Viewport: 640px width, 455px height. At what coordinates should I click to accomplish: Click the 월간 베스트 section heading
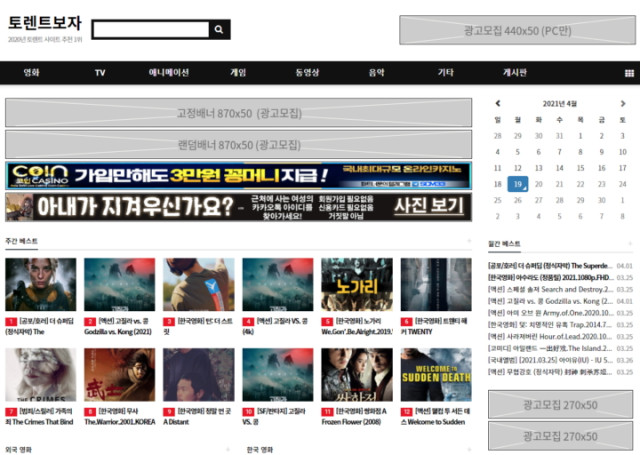[504, 244]
